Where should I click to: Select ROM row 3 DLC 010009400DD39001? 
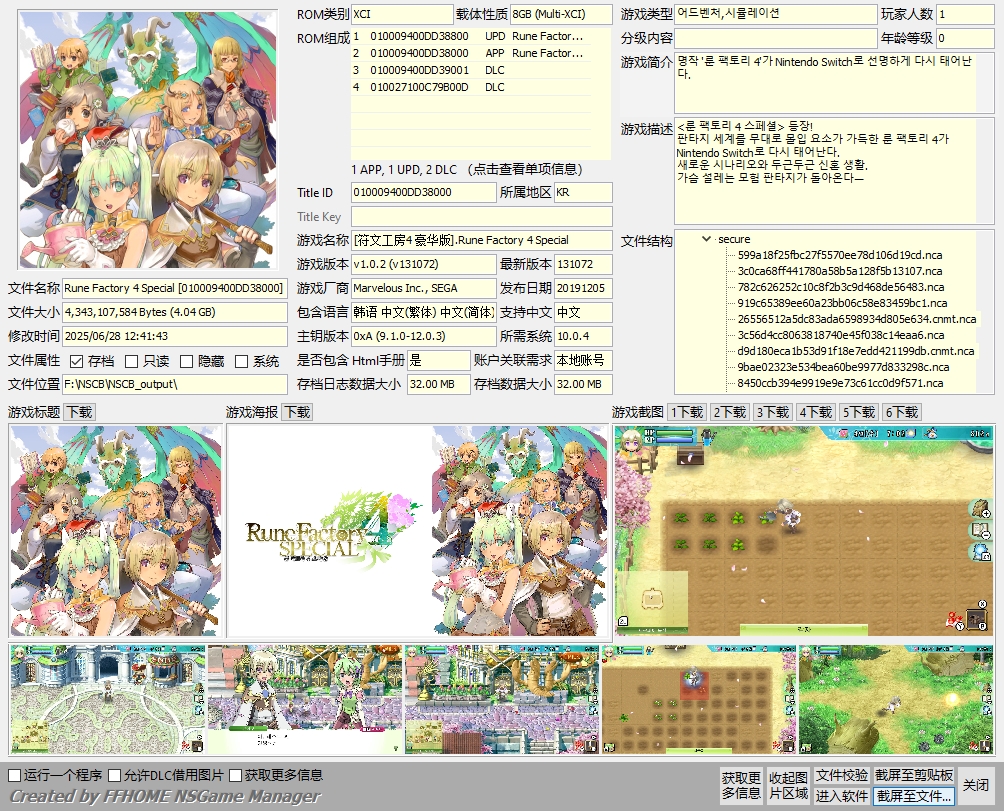pyautogui.click(x=471, y=70)
